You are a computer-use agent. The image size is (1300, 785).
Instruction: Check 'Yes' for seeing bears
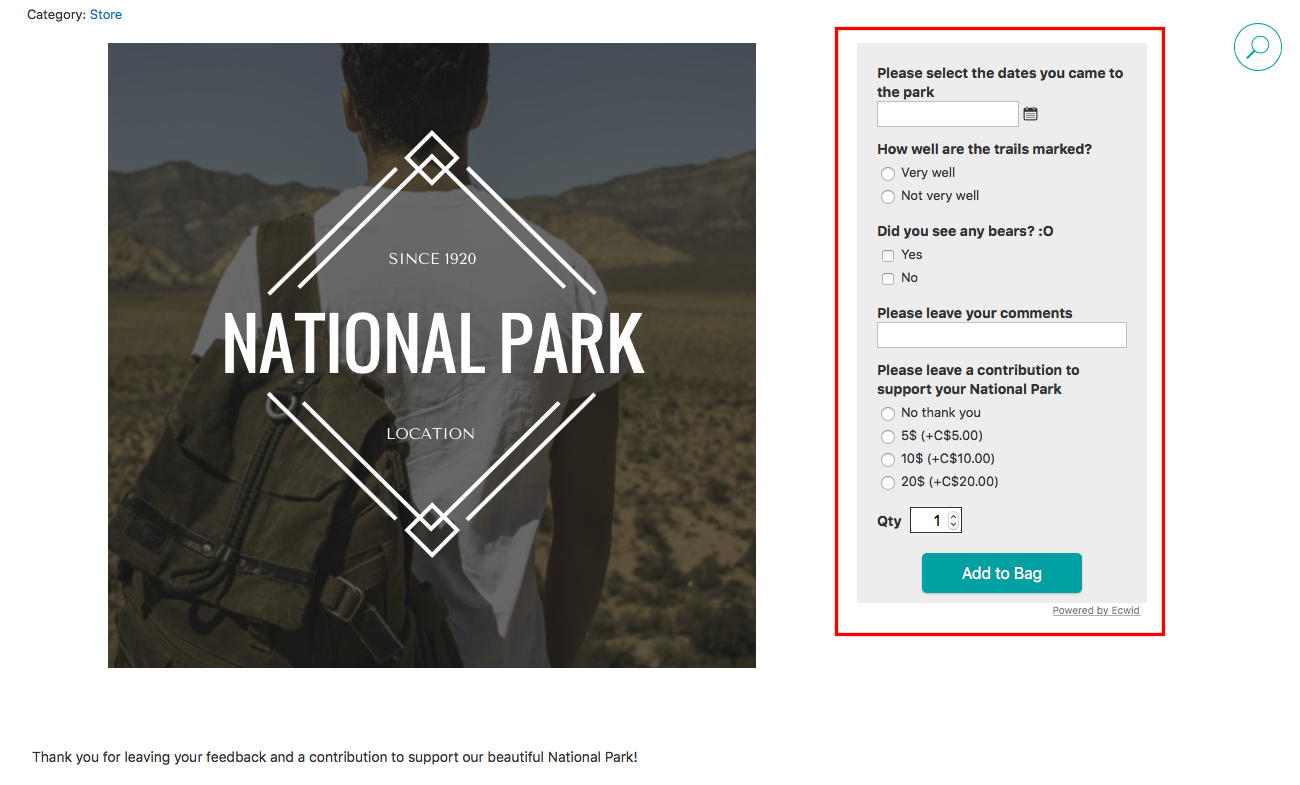click(x=888, y=256)
